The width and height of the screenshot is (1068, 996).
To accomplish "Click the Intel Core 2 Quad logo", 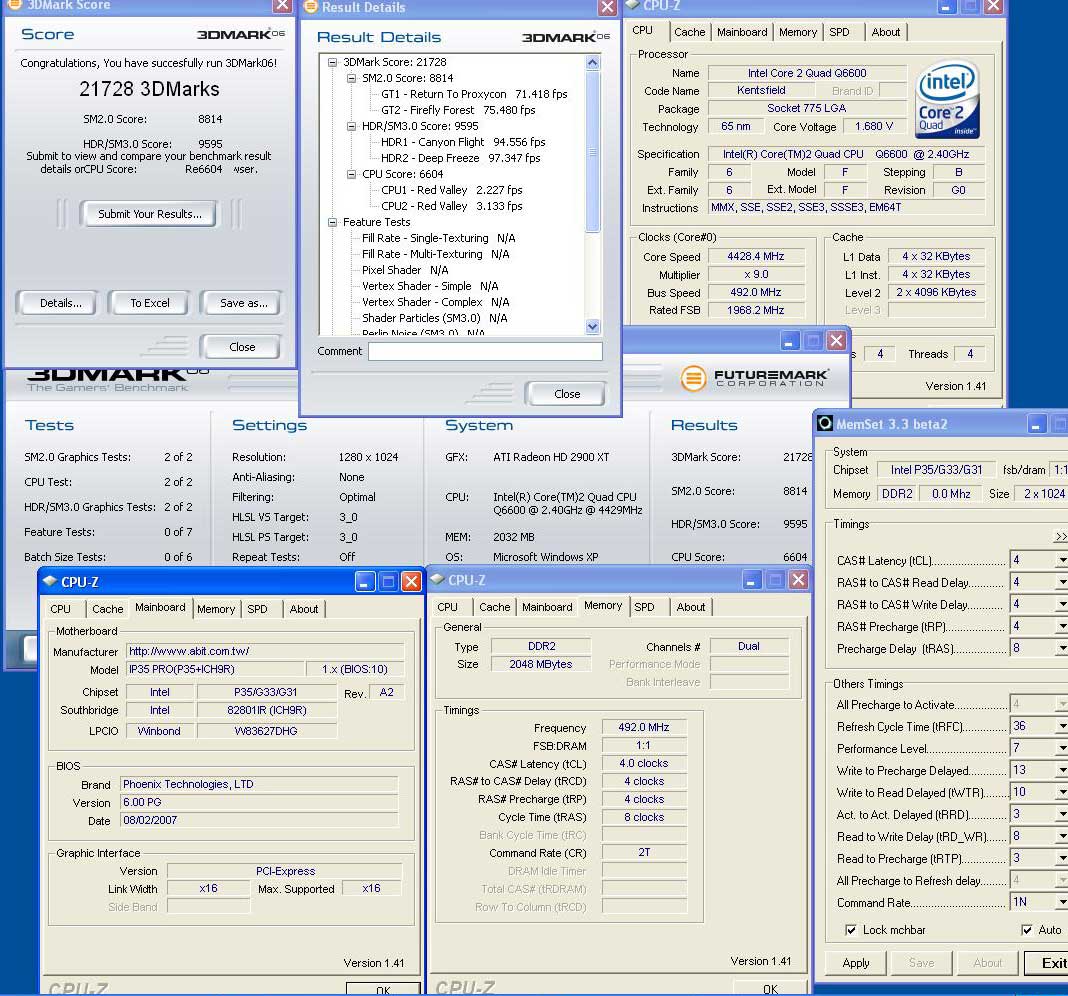I will (948, 101).
